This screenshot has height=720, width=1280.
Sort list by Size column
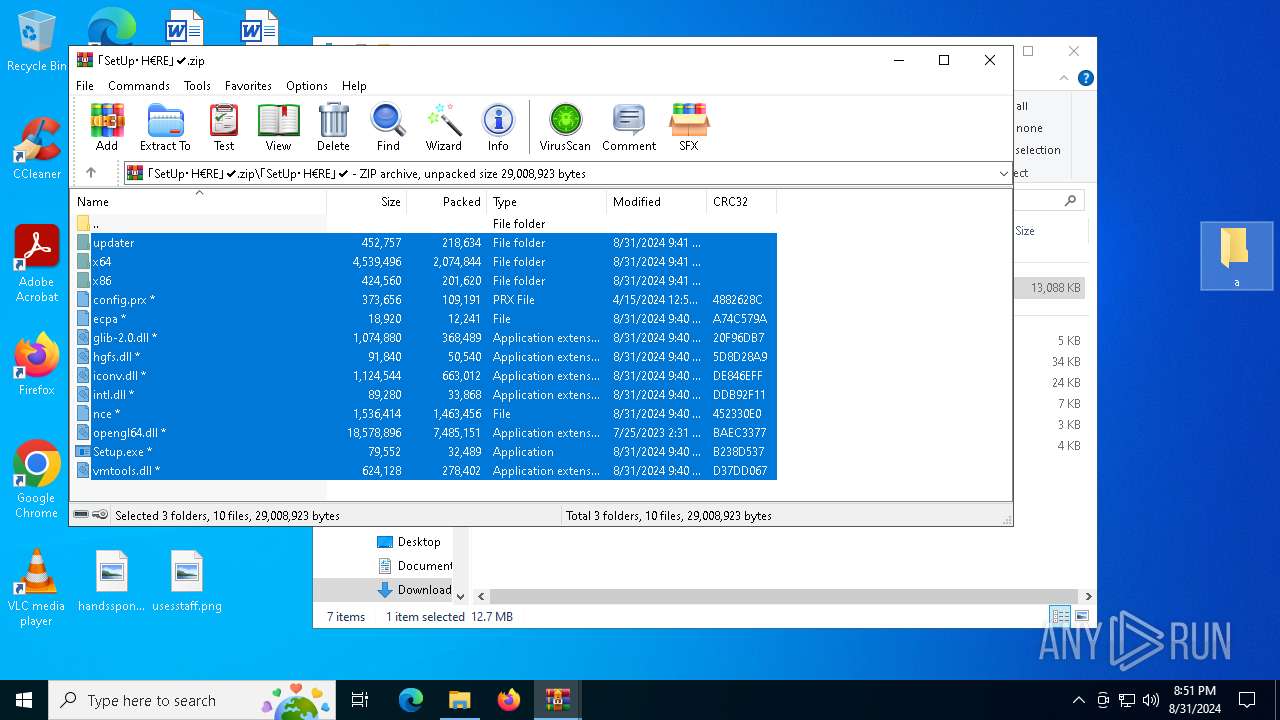tap(367, 202)
